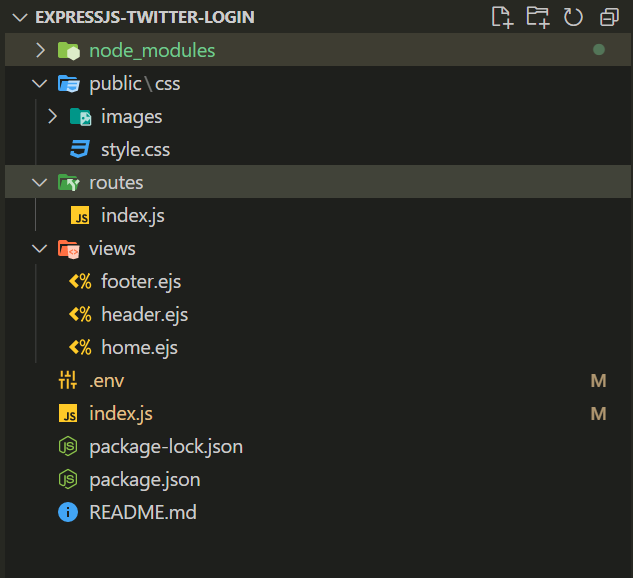Refresh the Explorer file tree
633x578 pixels.
point(573,17)
